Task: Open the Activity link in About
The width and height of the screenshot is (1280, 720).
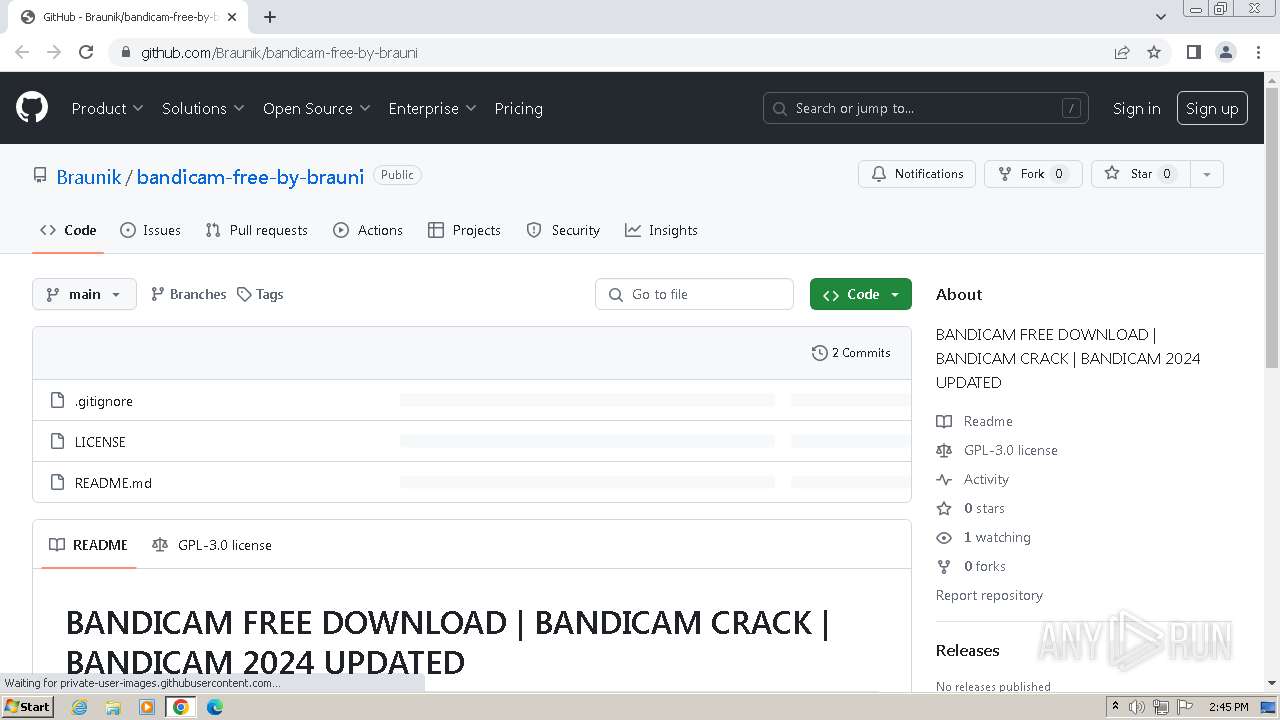Action: (x=973, y=479)
